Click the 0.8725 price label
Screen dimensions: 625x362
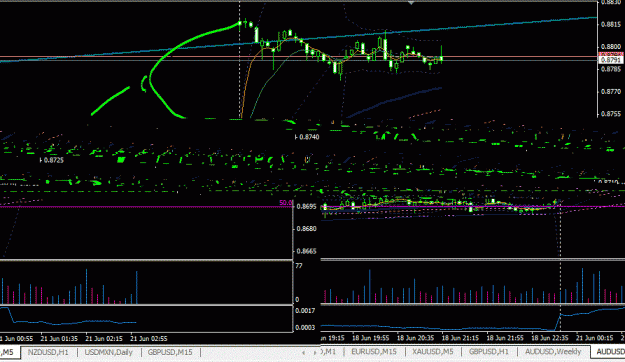53,160
